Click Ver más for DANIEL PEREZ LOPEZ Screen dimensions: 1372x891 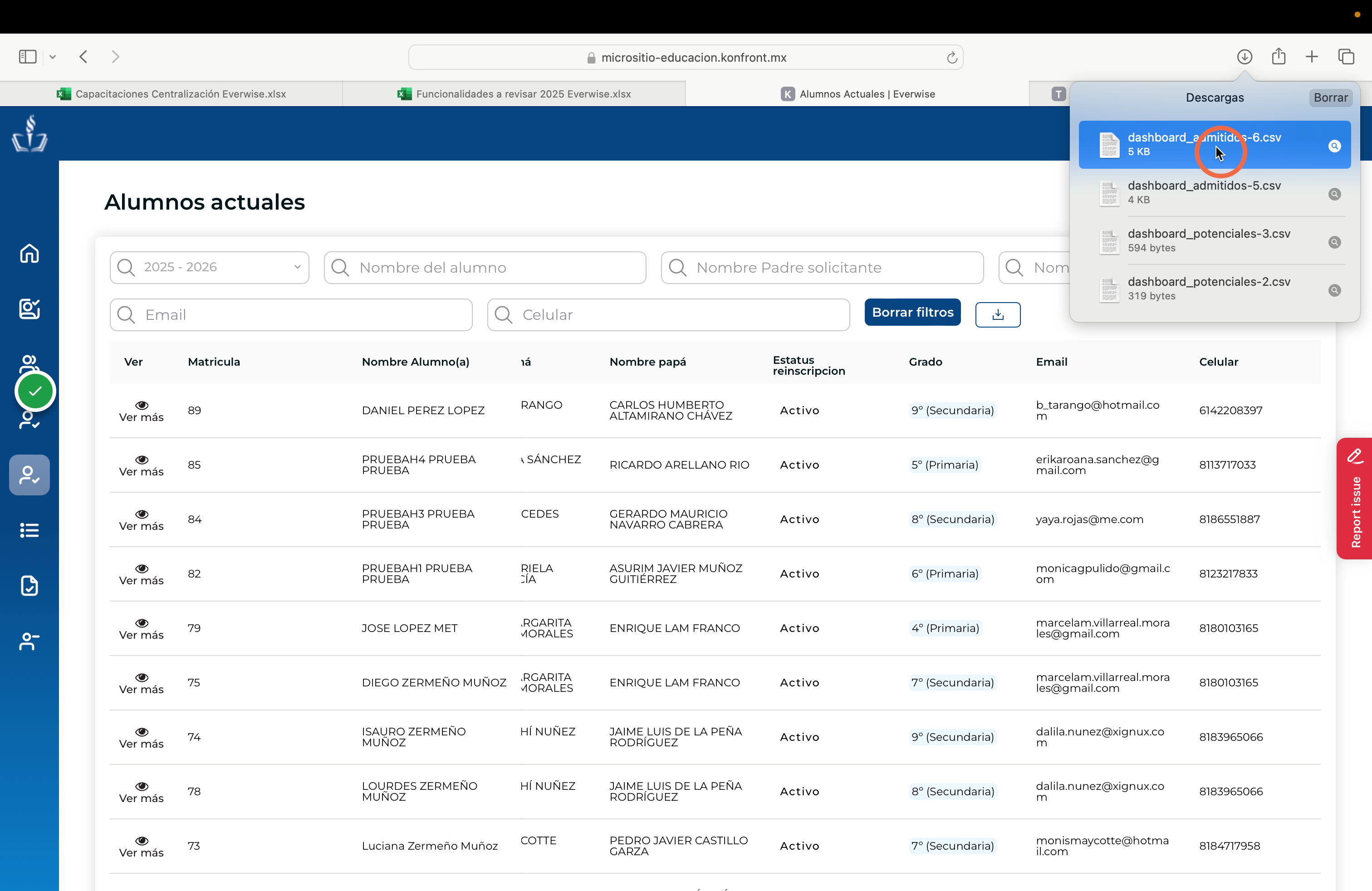tap(141, 411)
